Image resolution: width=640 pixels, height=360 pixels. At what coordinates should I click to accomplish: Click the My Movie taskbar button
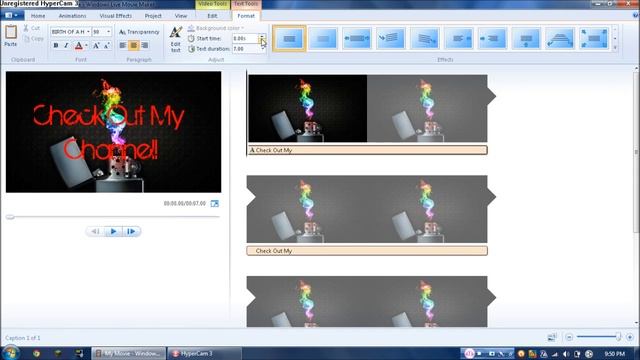128,353
